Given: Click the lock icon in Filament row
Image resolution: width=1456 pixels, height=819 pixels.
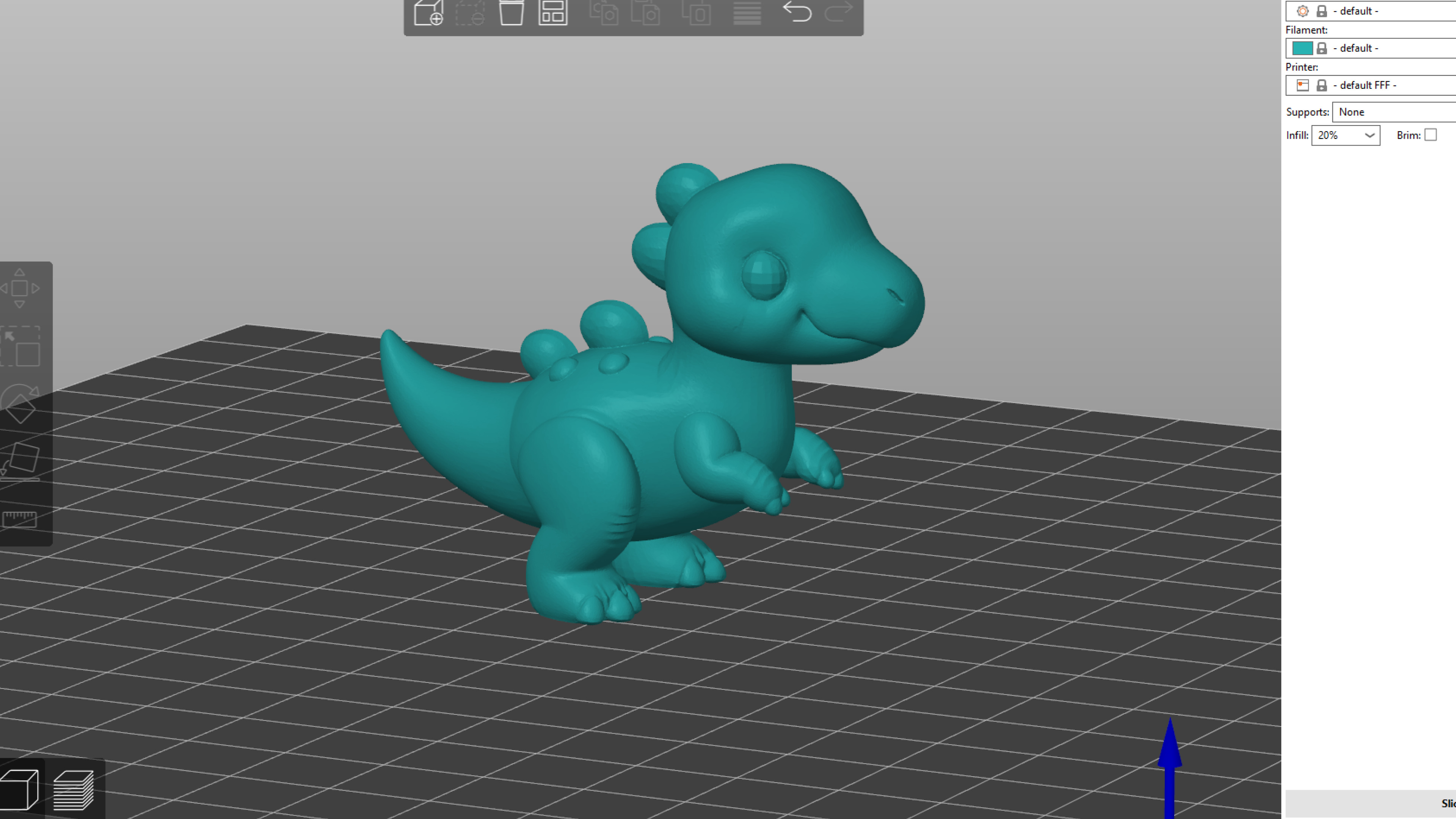Looking at the screenshot, I should tap(1321, 48).
